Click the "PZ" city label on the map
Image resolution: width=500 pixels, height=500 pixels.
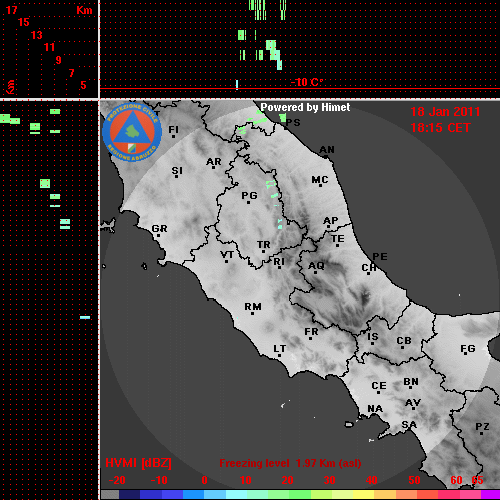click(482, 427)
